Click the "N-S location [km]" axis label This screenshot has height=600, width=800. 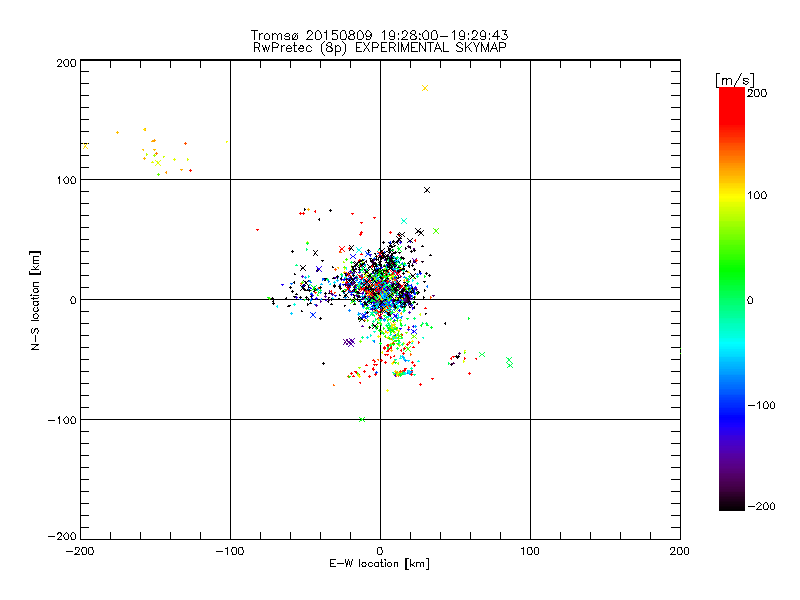tap(35, 300)
